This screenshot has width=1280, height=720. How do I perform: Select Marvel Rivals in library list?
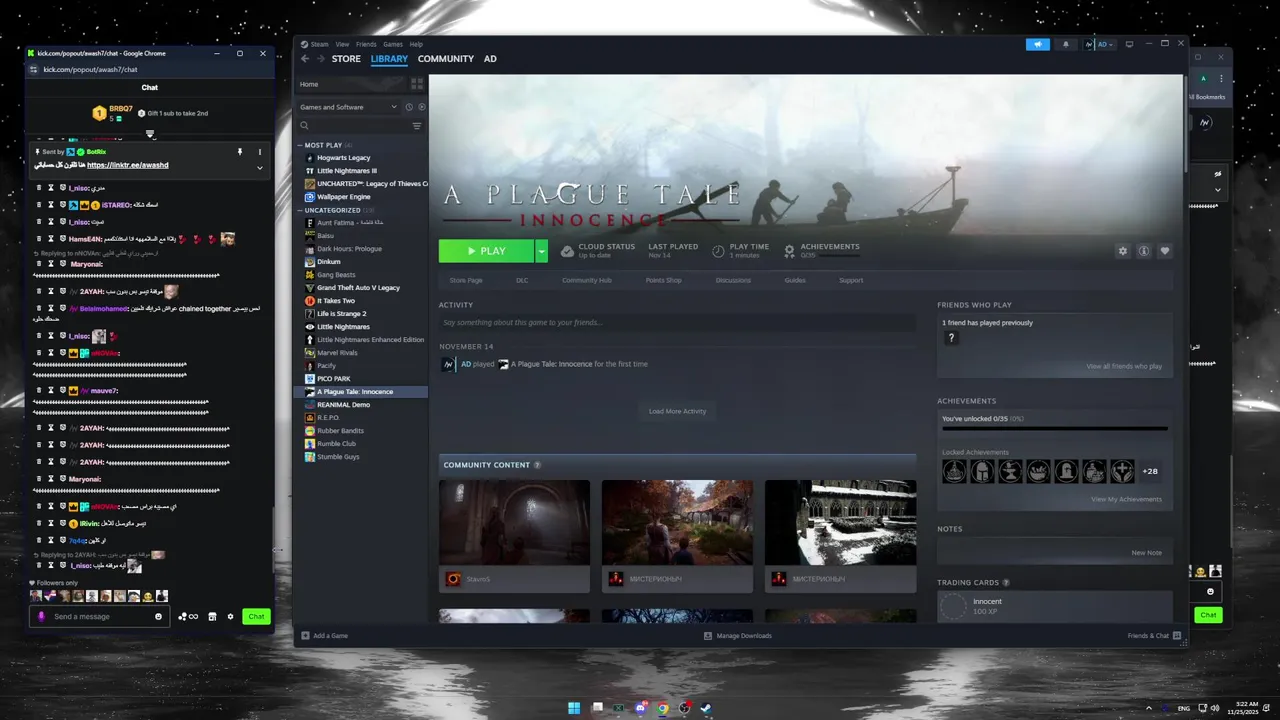[337, 353]
